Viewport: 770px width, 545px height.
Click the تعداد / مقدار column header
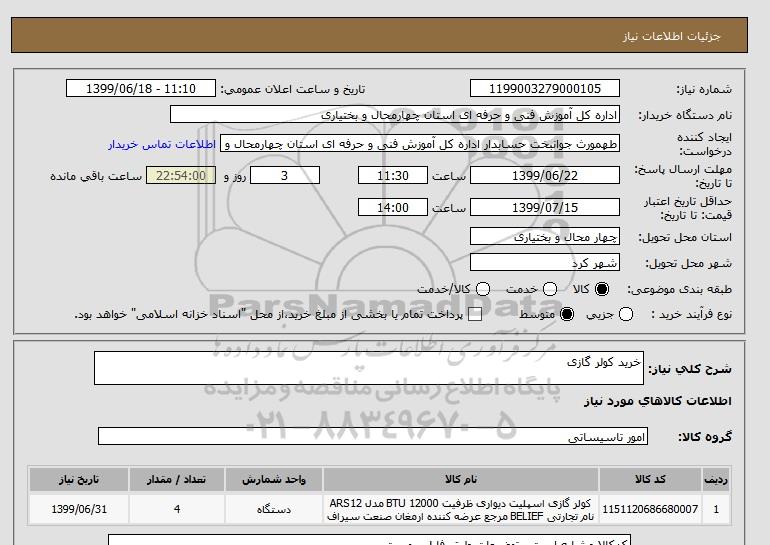point(177,479)
